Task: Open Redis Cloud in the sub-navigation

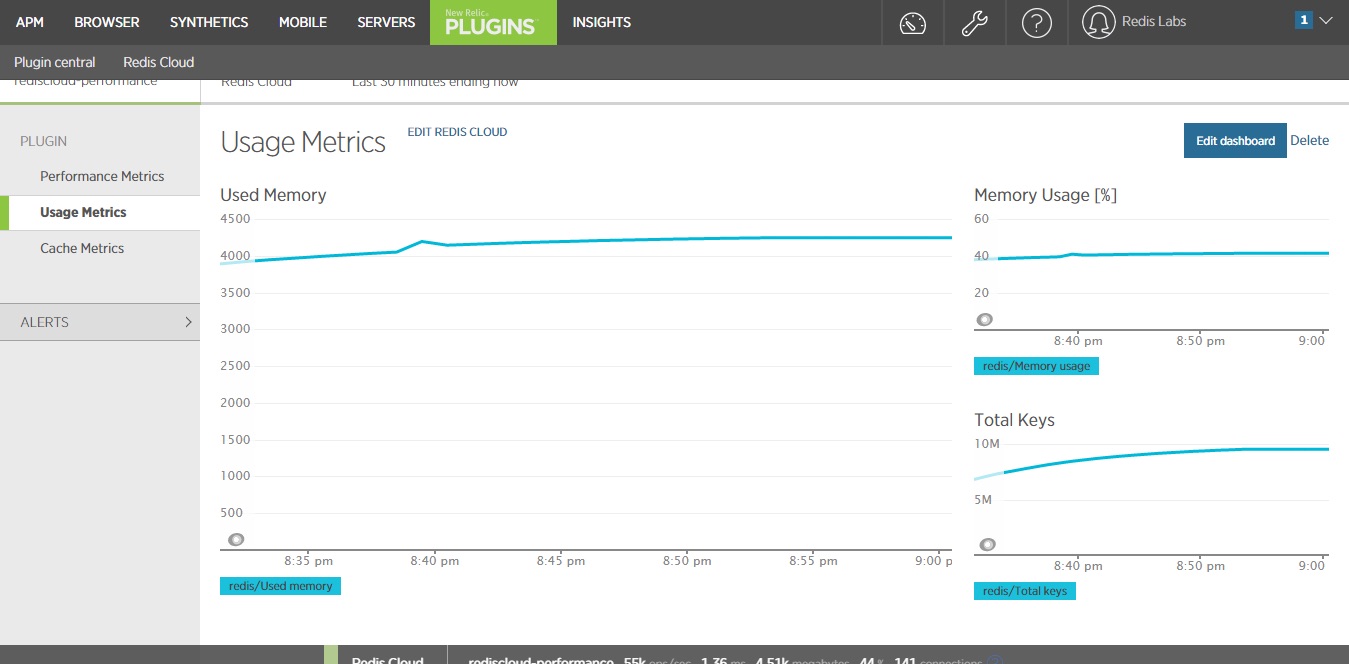Action: tap(159, 62)
